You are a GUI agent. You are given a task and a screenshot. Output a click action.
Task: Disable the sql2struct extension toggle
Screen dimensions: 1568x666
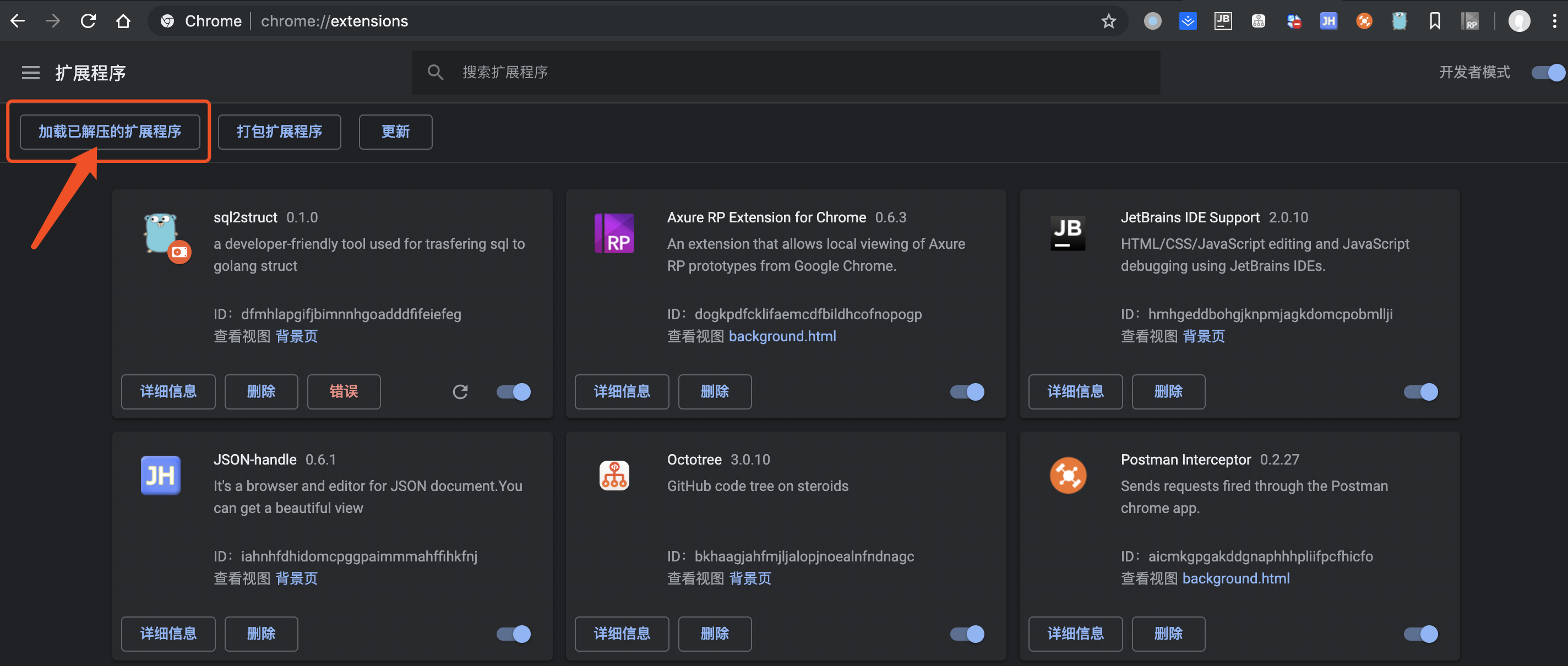point(513,391)
